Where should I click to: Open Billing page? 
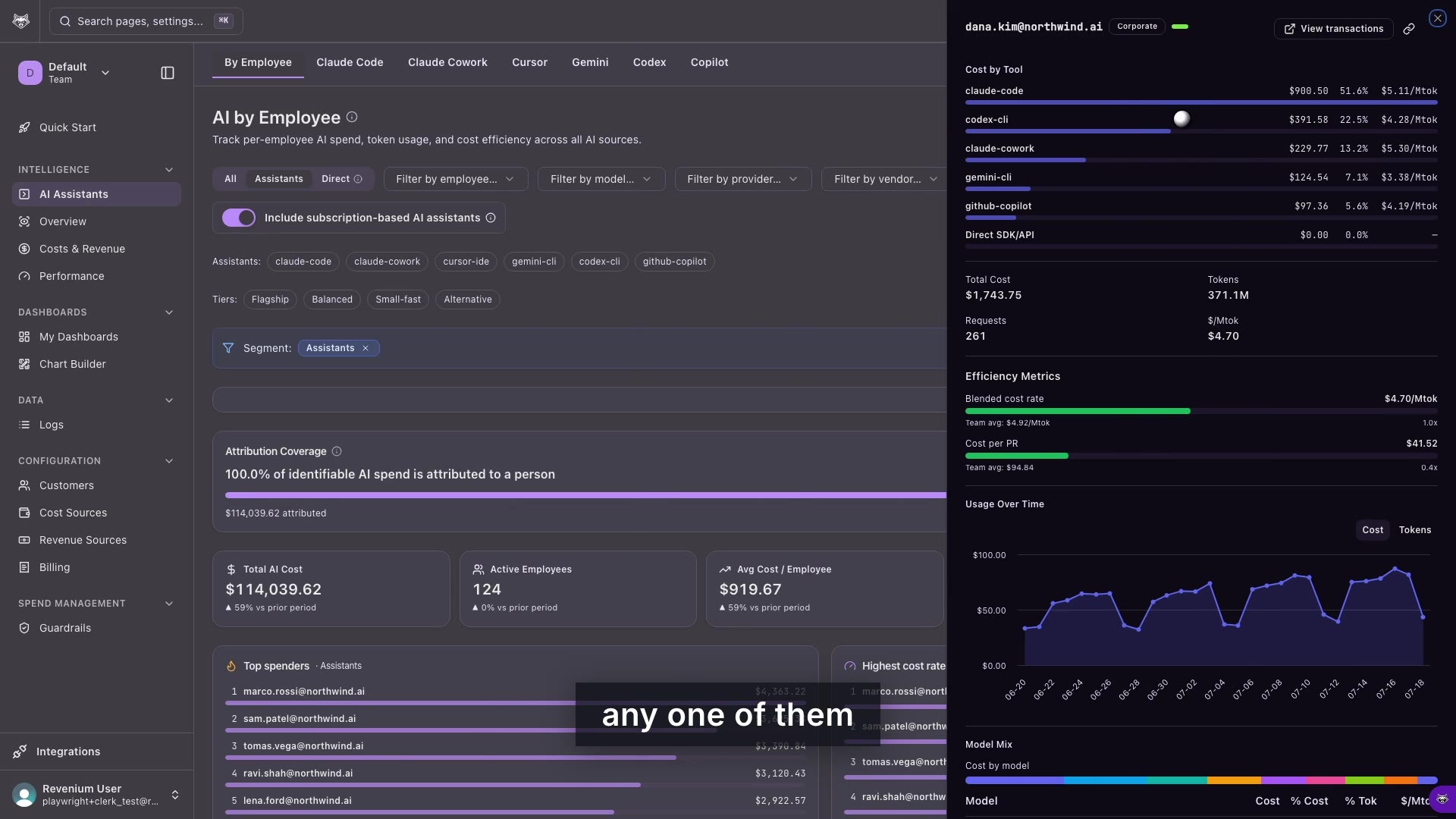(x=96, y=567)
